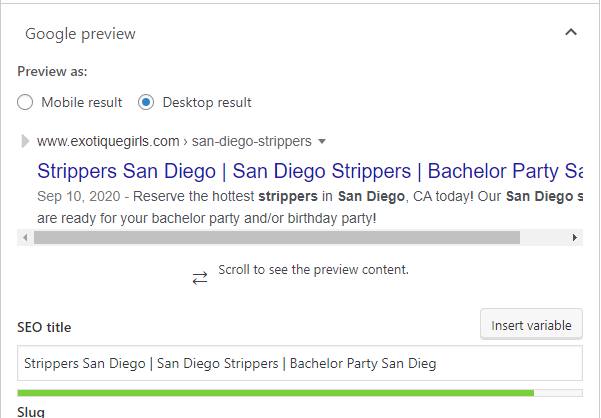
Task: Click the green SEO title length progress bar
Action: [300, 393]
